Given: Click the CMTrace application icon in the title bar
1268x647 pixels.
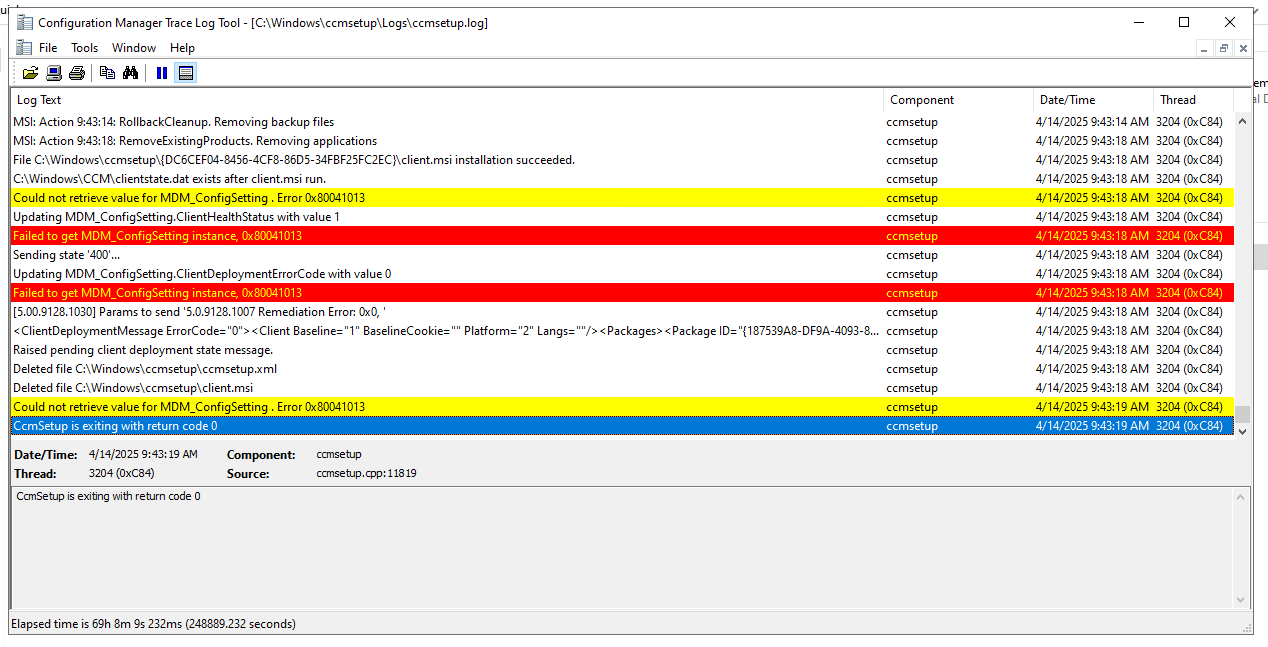Looking at the screenshot, I should point(22,22).
